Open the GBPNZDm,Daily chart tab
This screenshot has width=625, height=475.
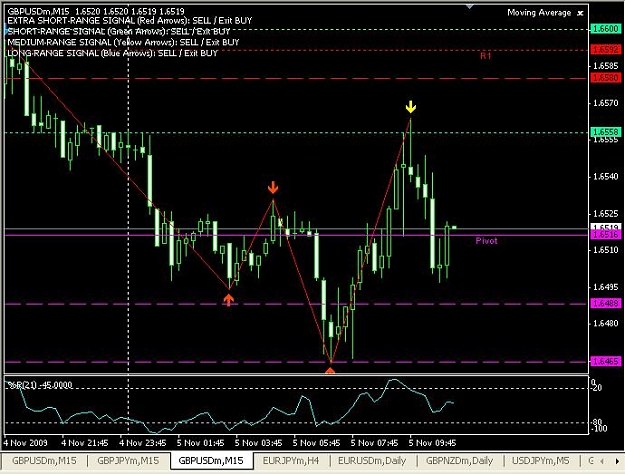459,461
